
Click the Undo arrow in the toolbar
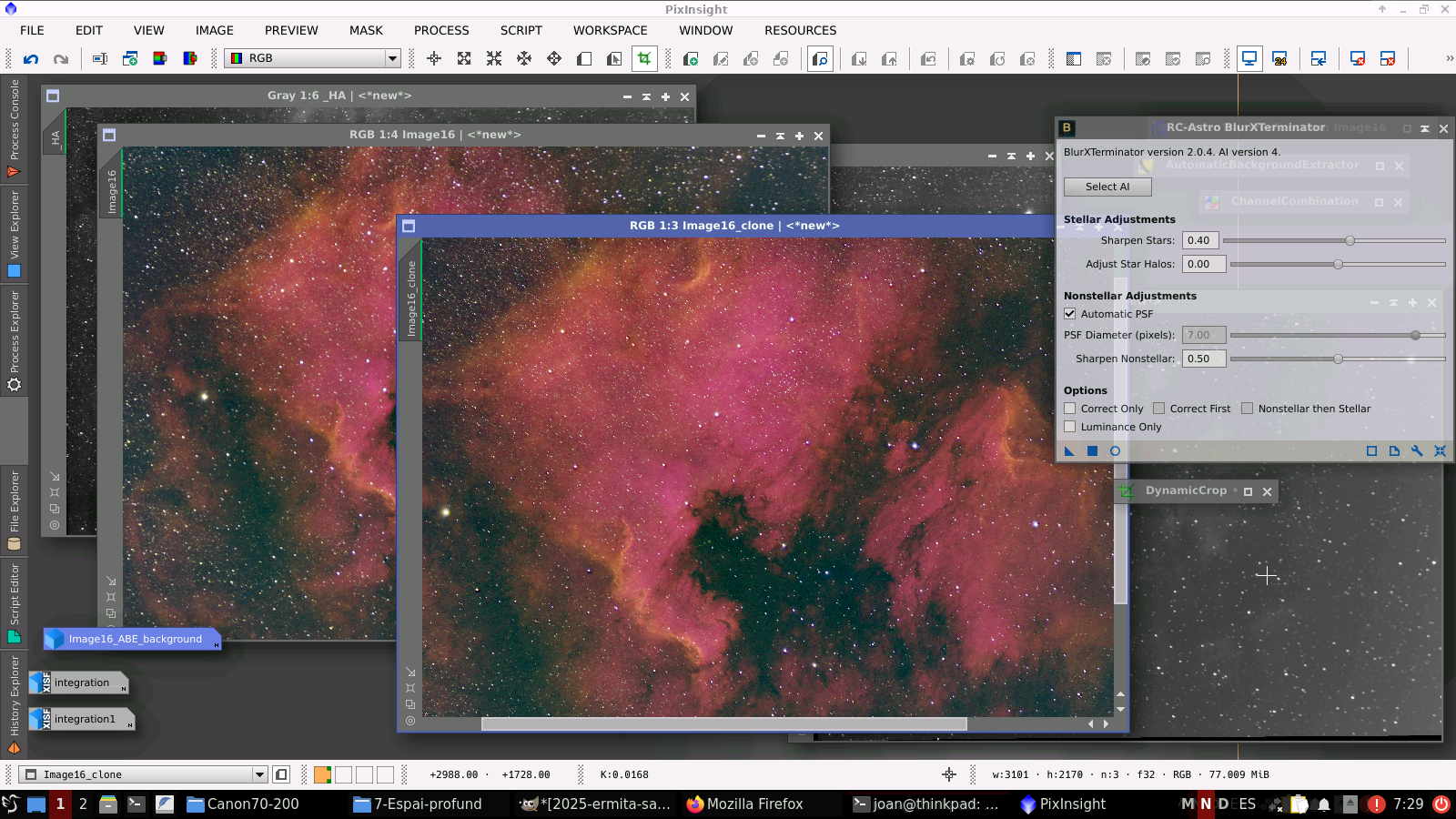click(31, 59)
